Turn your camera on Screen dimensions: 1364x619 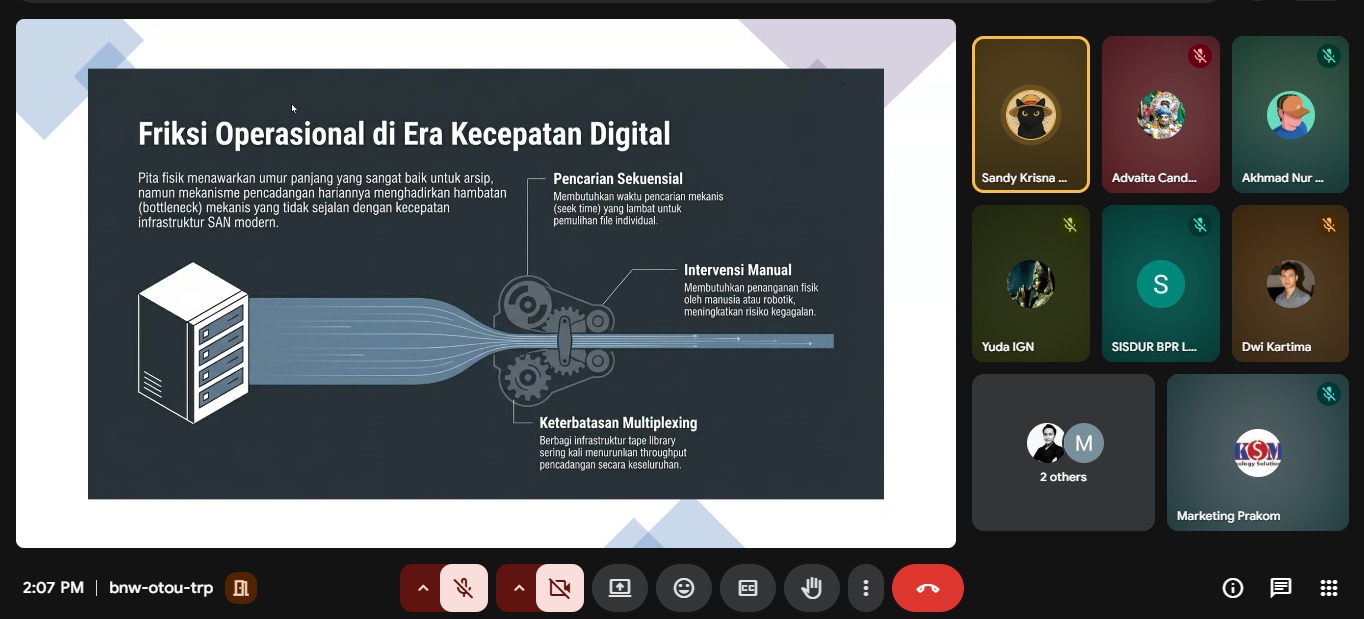pos(559,588)
